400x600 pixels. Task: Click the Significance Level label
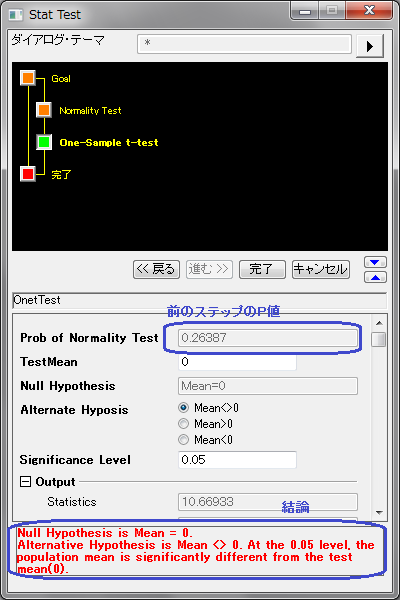75,460
